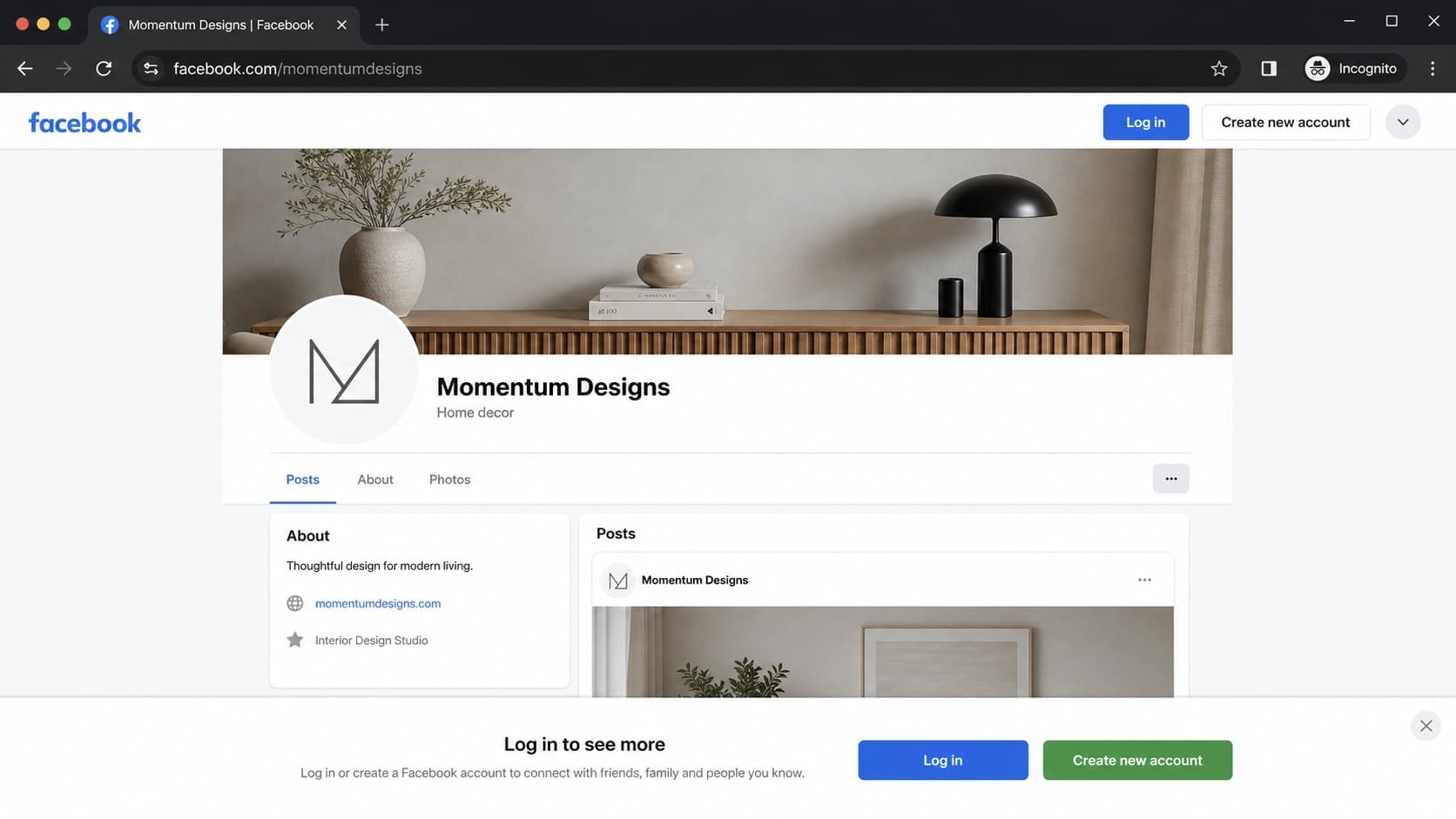The width and height of the screenshot is (1456, 819).
Task: Open the post options ellipsis menu
Action: pyautogui.click(x=1144, y=580)
